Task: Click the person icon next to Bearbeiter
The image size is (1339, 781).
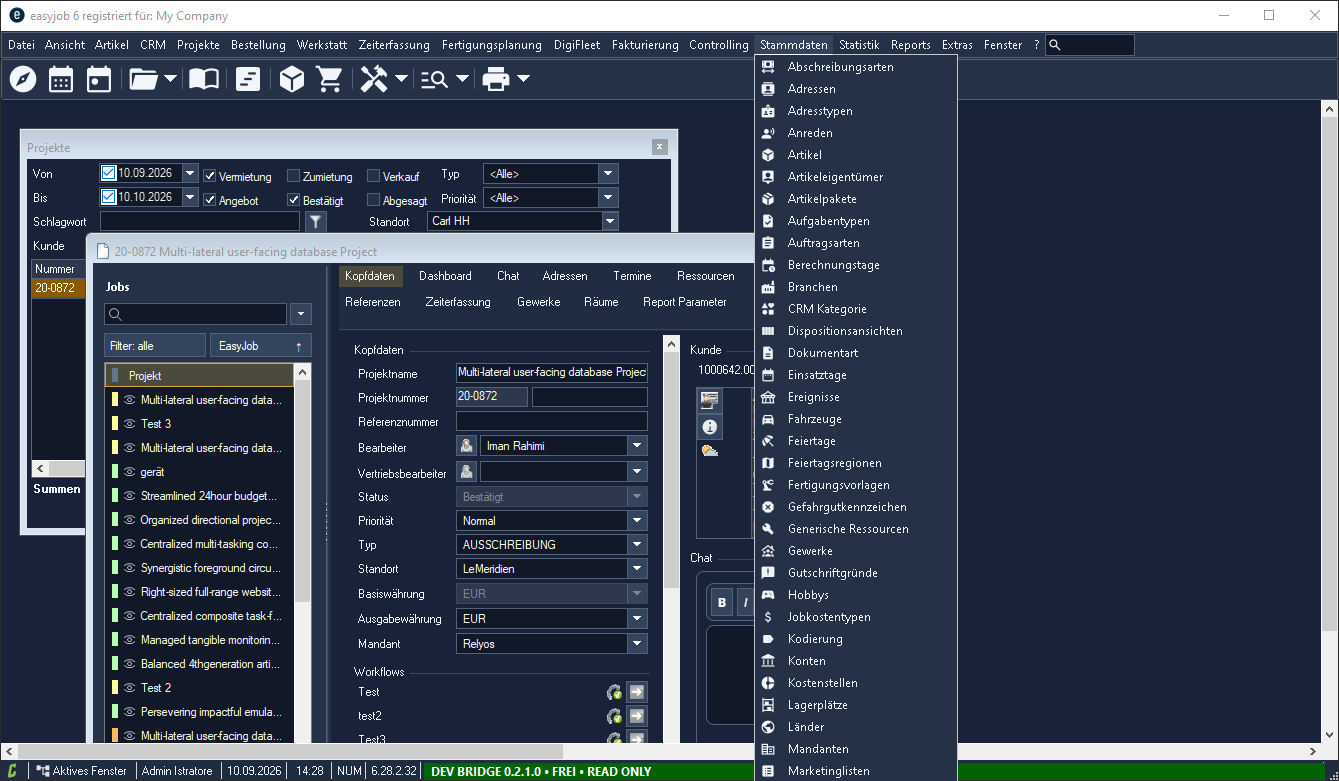Action: 466,446
